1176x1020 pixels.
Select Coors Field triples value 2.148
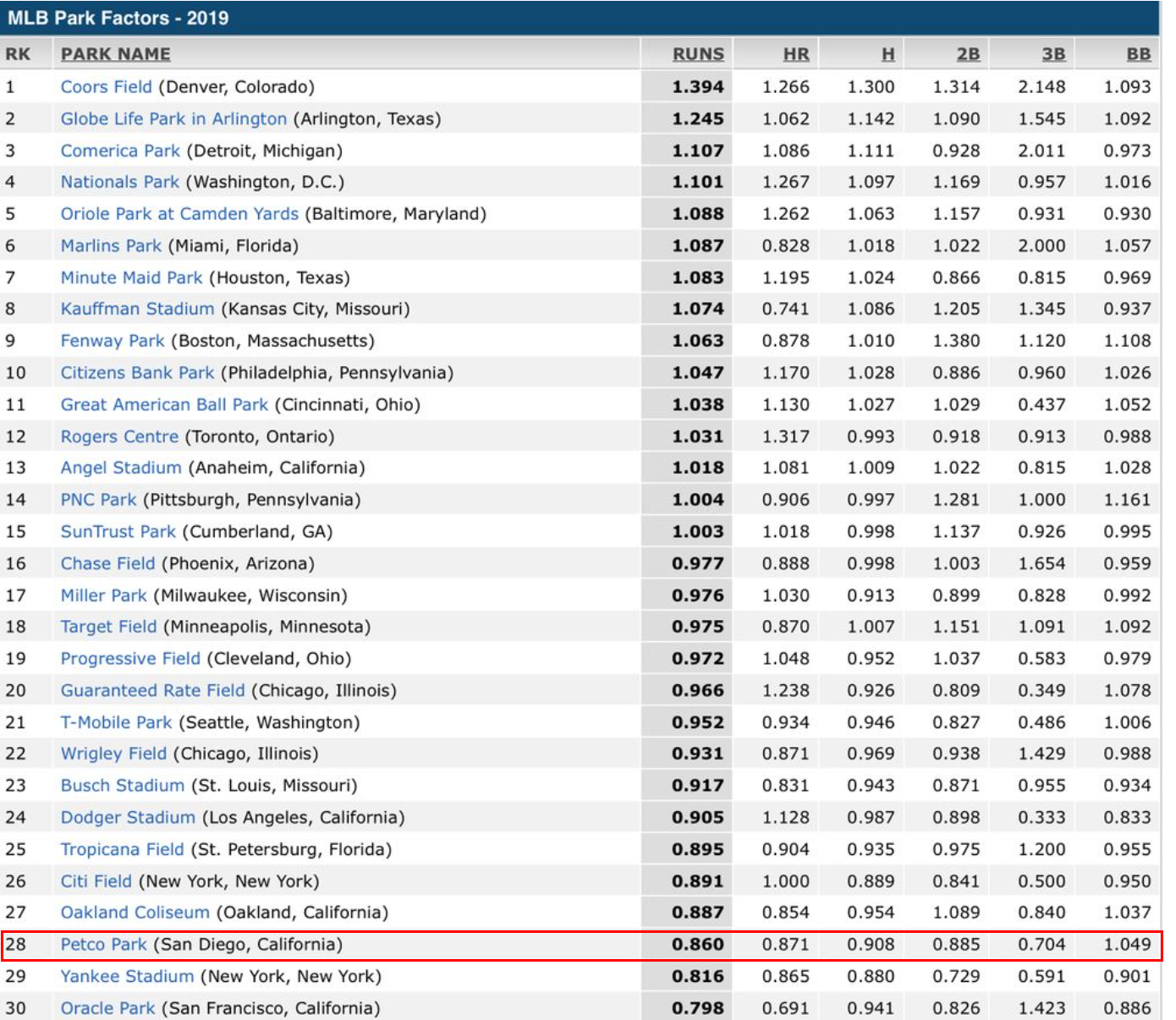[1041, 87]
